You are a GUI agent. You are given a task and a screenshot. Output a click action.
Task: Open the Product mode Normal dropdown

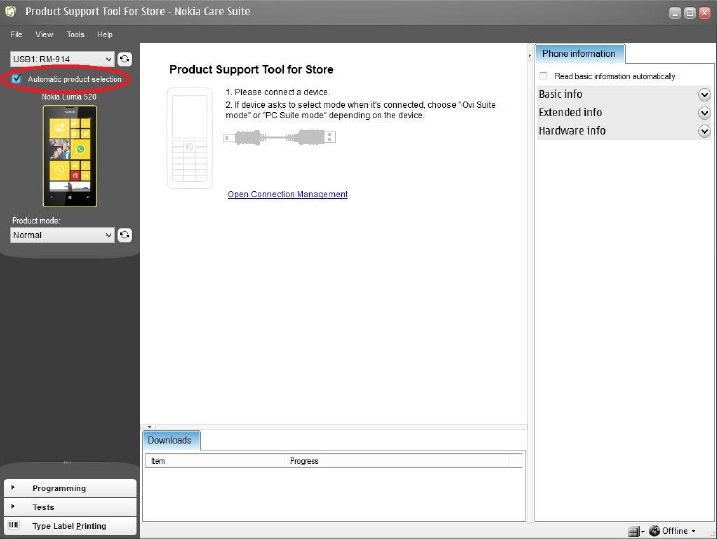point(62,235)
